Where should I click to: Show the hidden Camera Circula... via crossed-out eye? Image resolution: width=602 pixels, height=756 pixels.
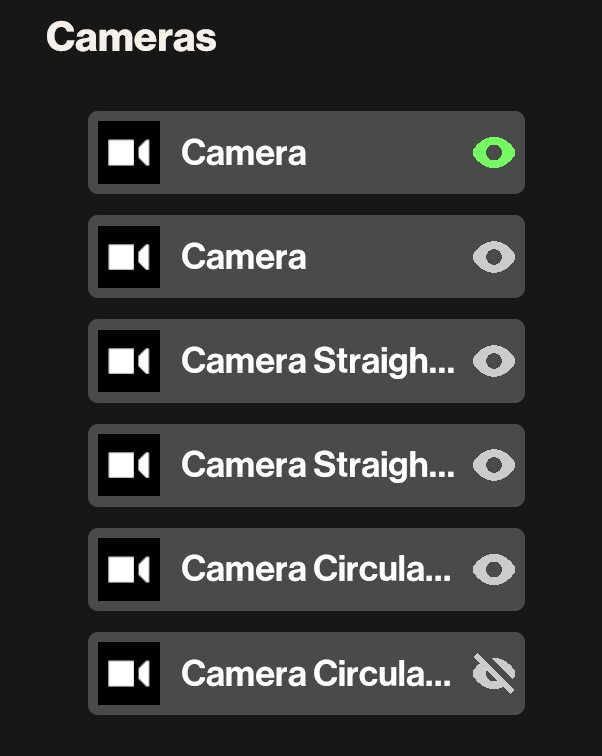click(494, 673)
